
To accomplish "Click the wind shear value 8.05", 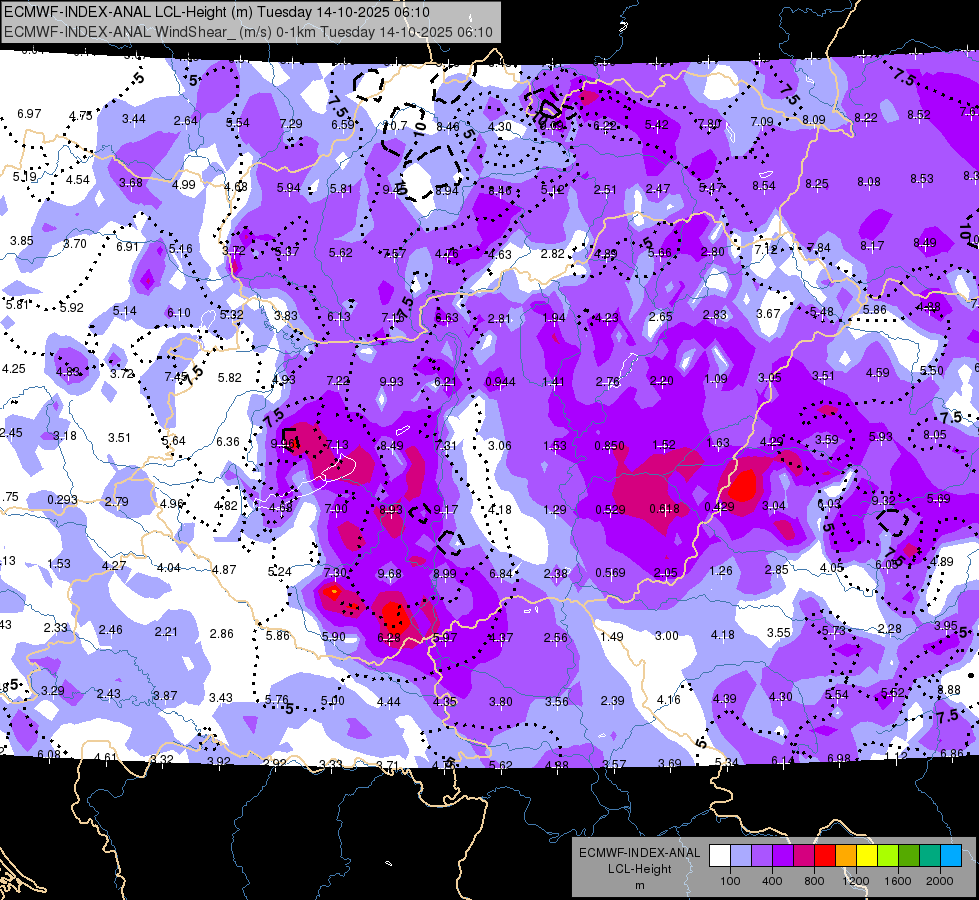I will pos(935,435).
